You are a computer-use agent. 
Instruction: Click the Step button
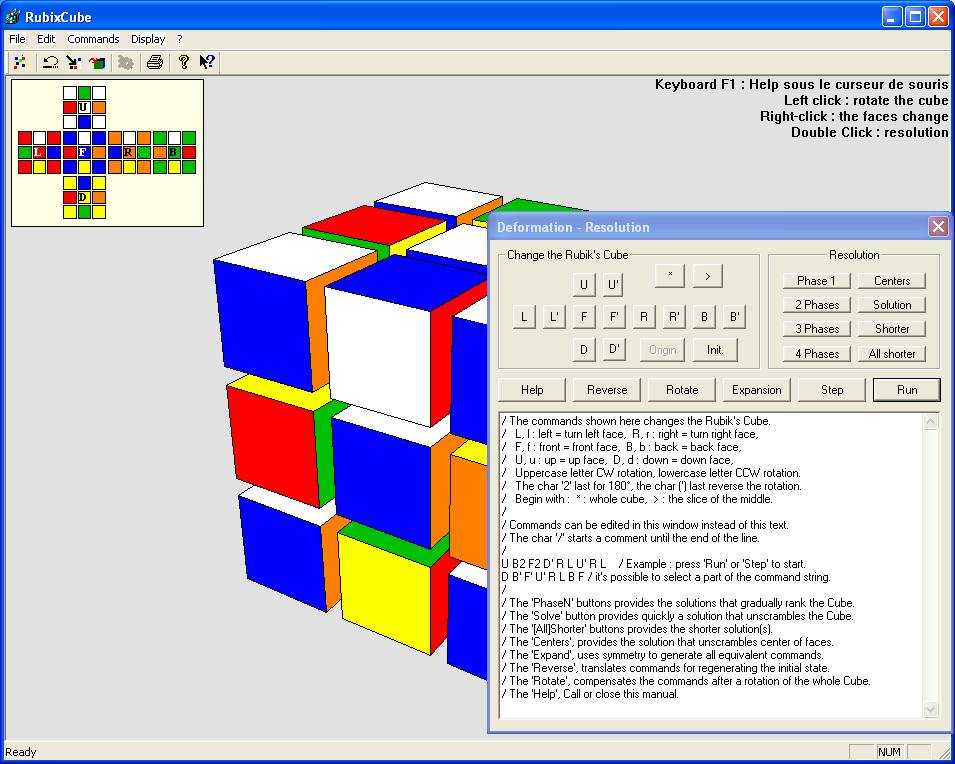click(x=831, y=390)
